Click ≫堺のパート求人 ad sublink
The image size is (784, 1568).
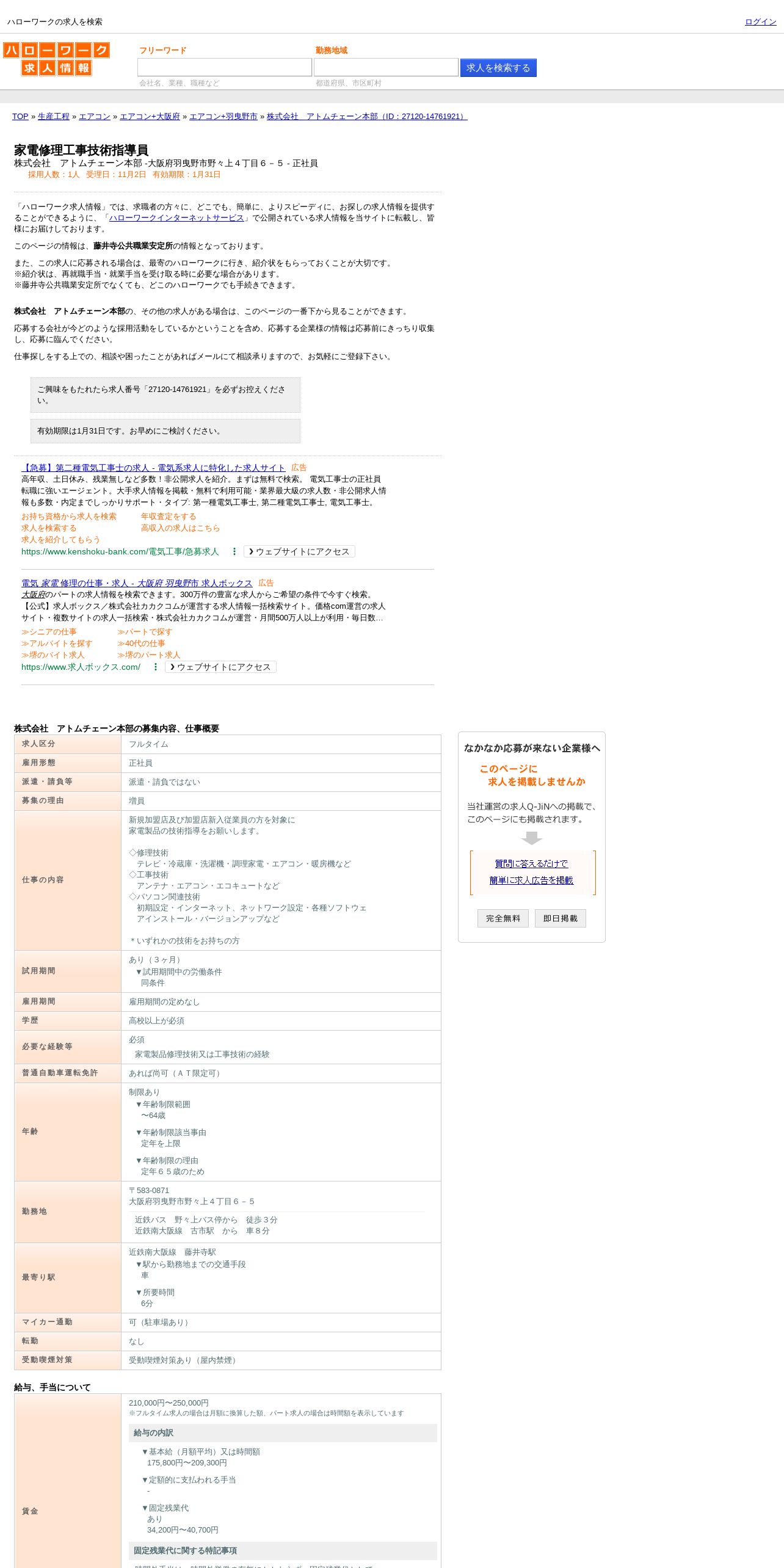point(149,655)
